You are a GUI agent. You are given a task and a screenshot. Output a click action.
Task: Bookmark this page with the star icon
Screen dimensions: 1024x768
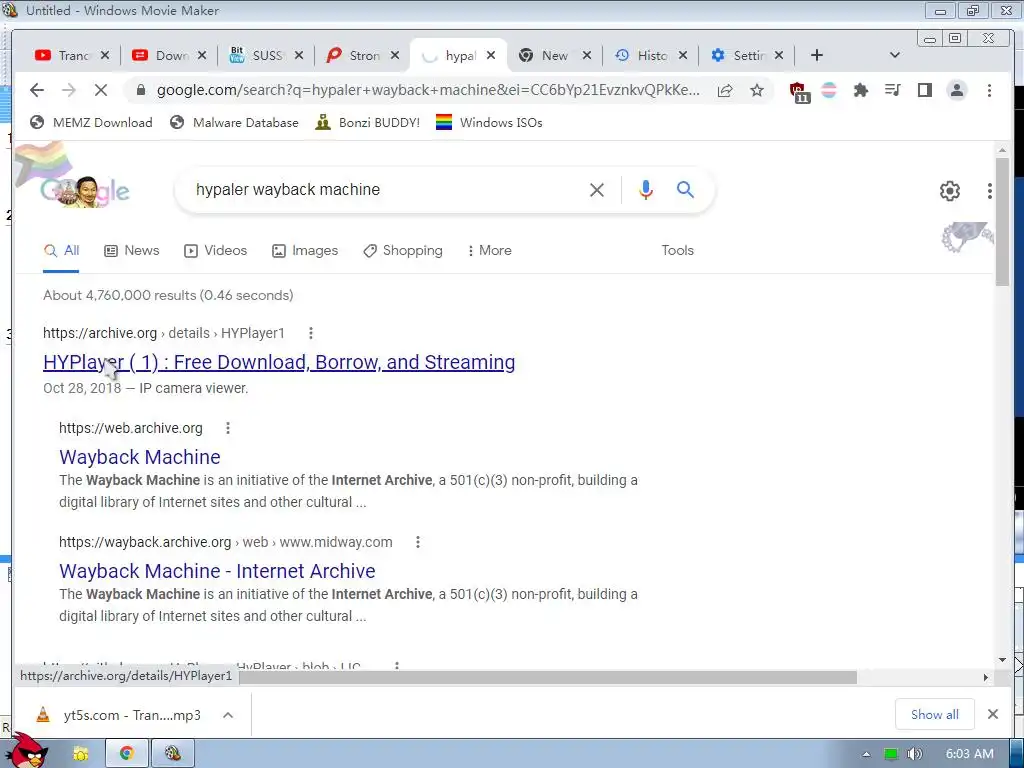(757, 90)
